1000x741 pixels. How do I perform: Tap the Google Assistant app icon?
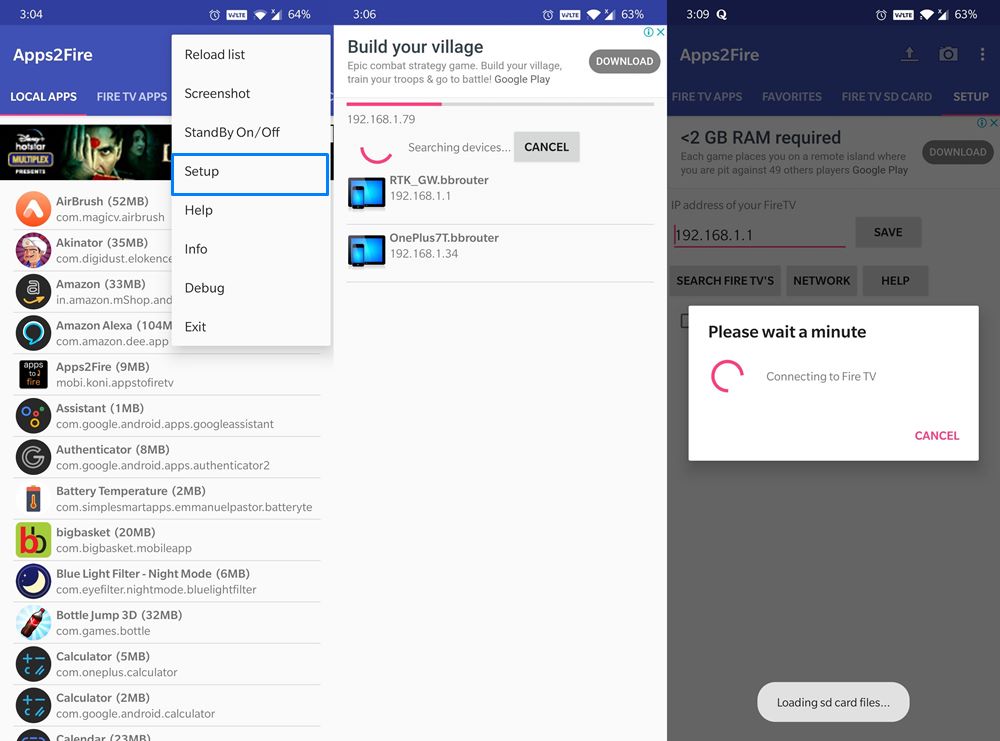tap(33, 416)
